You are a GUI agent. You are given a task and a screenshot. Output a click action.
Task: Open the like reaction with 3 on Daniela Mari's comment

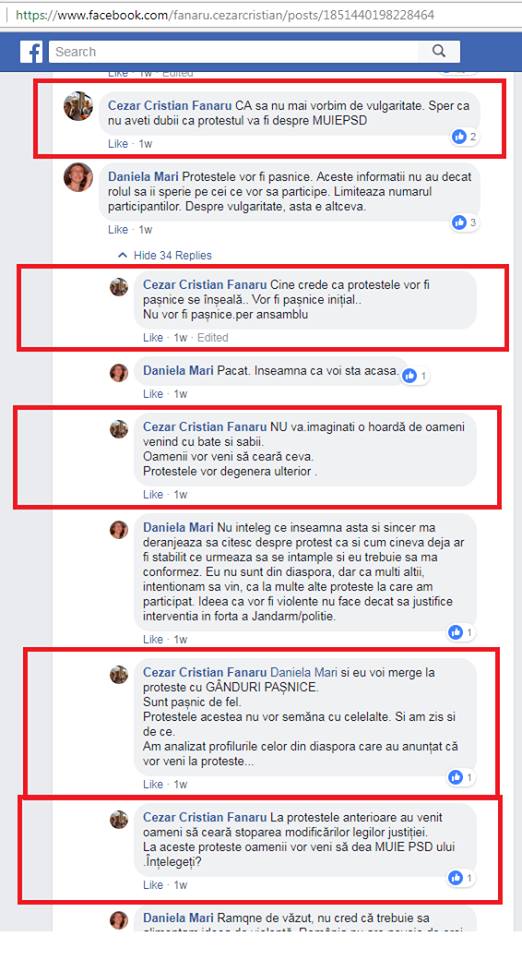coord(464,223)
